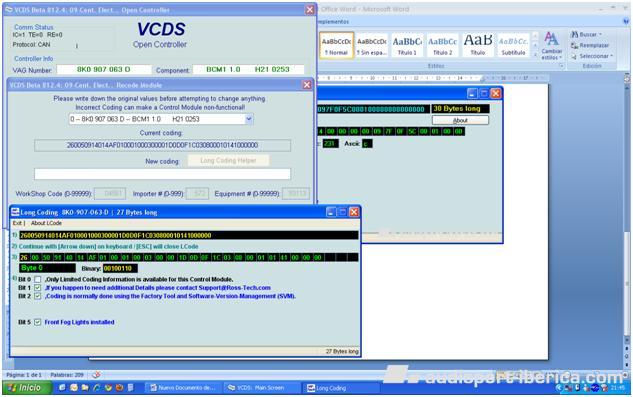Click the New coding input field

[162, 174]
